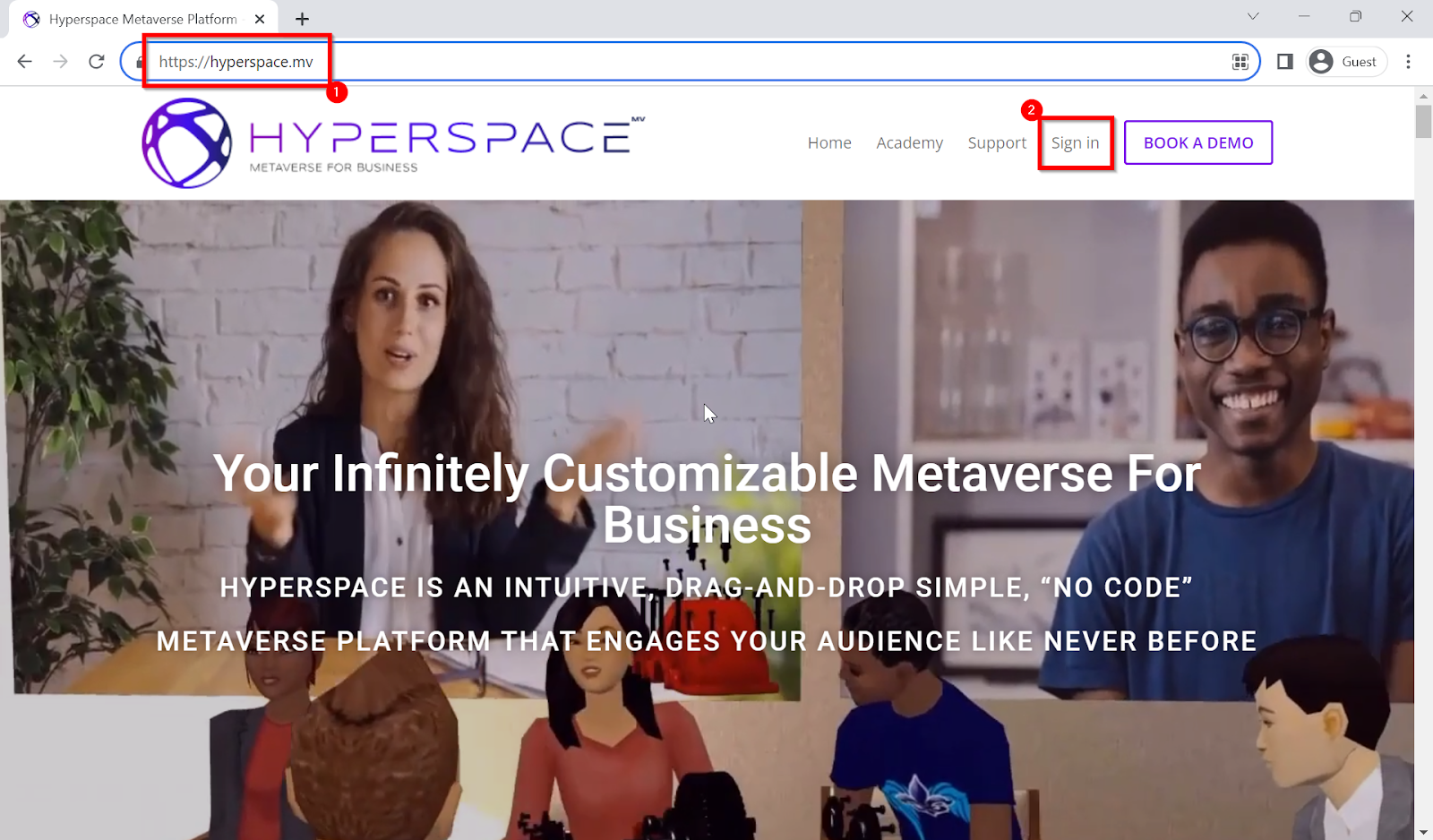Click the vertical scrollbar thumb
Image resolution: width=1433 pixels, height=840 pixels.
coord(1423,121)
